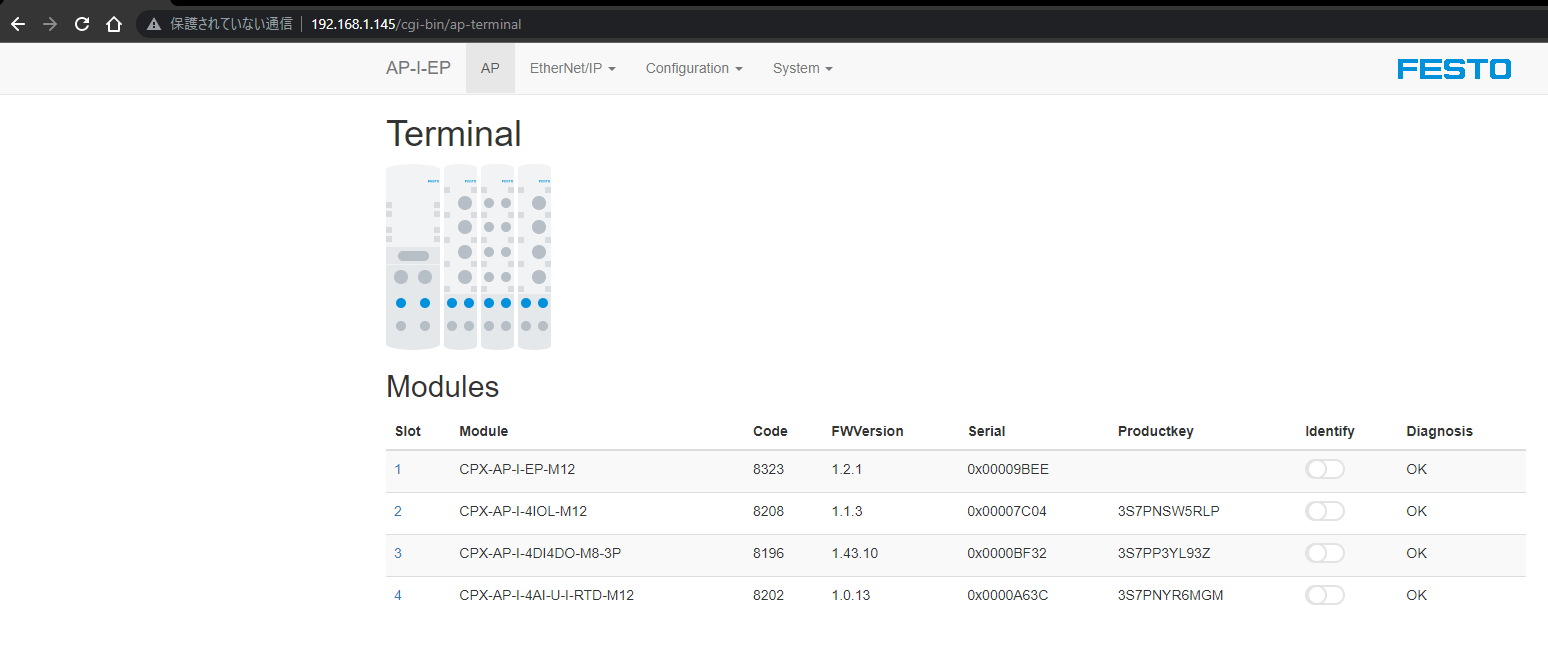The image size is (1548, 659).
Task: Reload the page with the refresh icon
Action: [x=82, y=23]
